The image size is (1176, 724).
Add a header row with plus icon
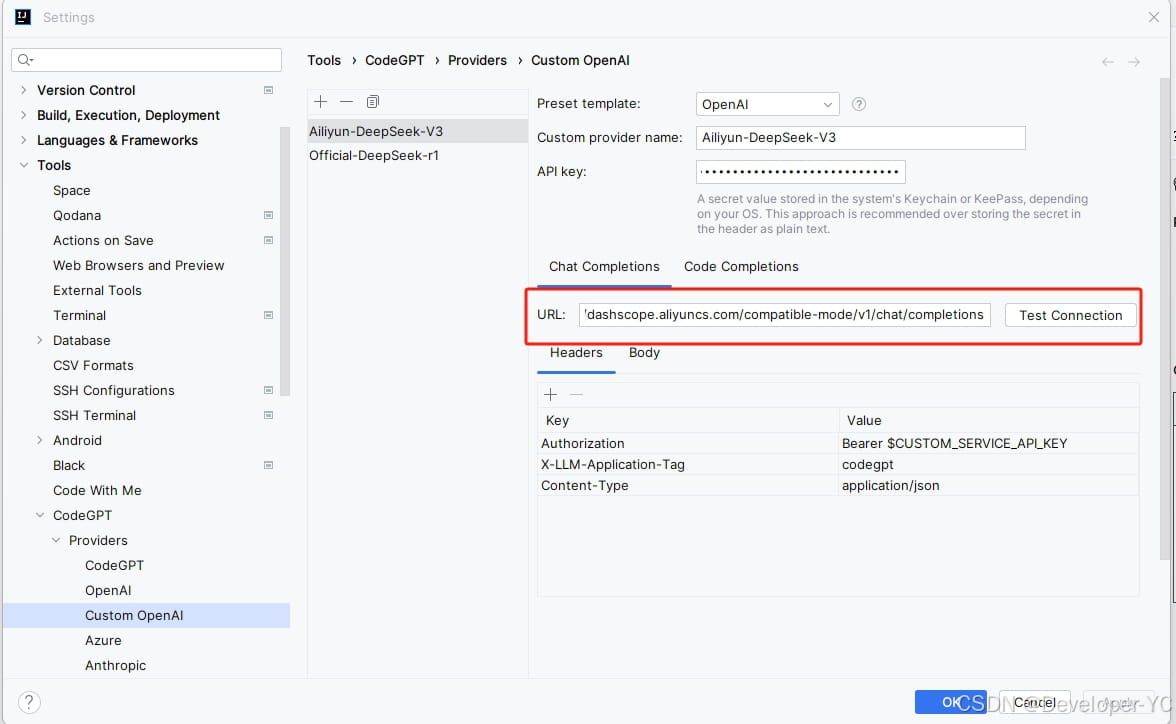(x=550, y=395)
